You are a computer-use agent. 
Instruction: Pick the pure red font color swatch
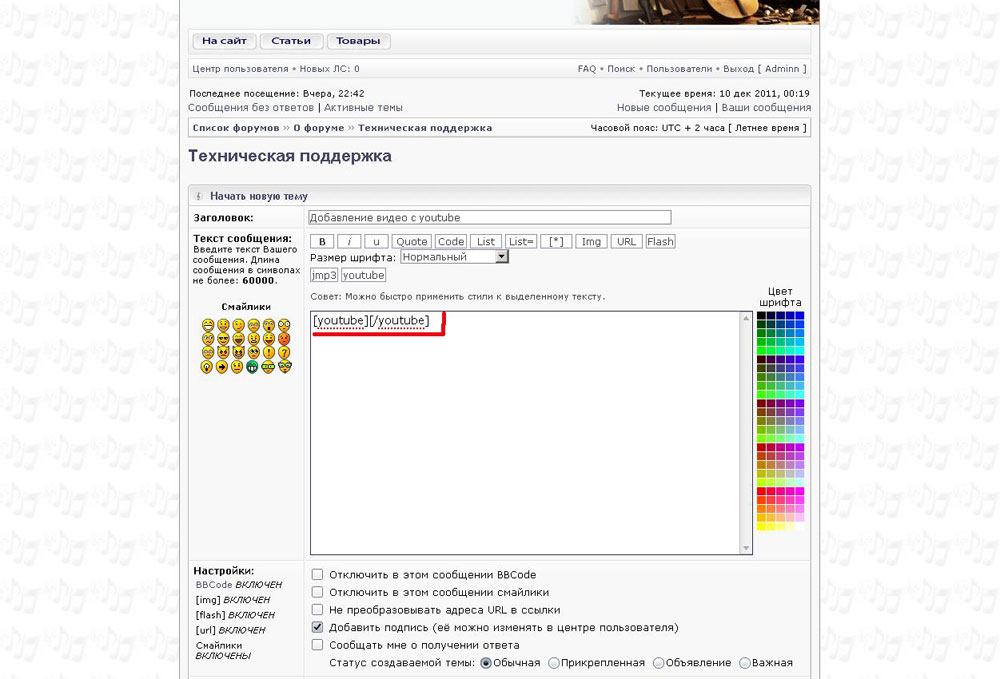point(761,491)
